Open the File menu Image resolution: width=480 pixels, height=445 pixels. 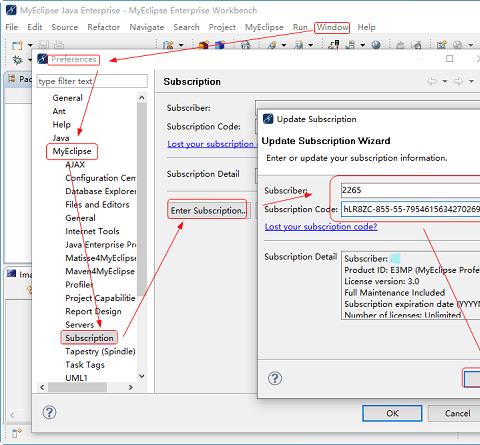click(x=12, y=27)
